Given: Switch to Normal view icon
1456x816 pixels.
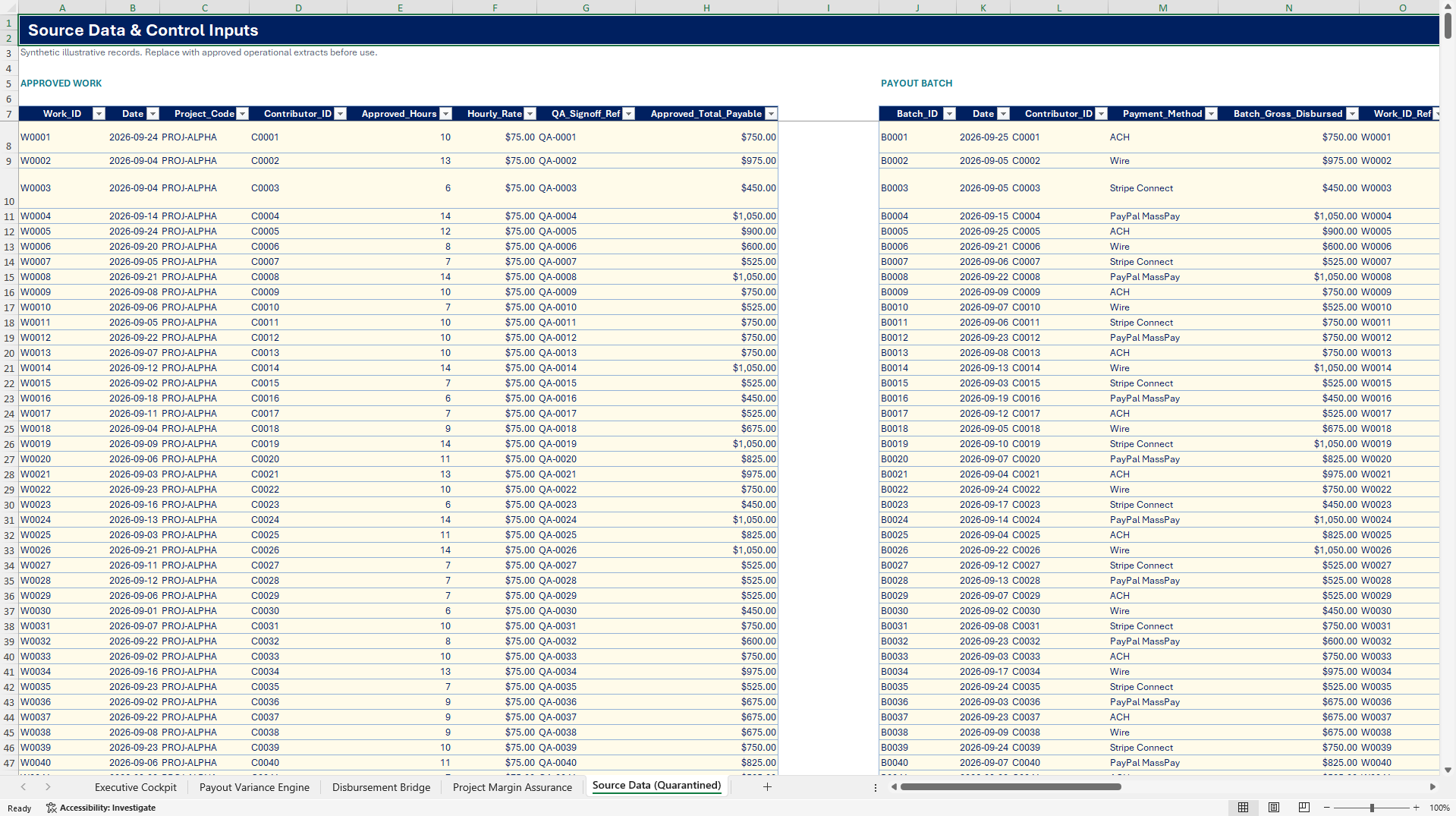Looking at the screenshot, I should [1243, 808].
